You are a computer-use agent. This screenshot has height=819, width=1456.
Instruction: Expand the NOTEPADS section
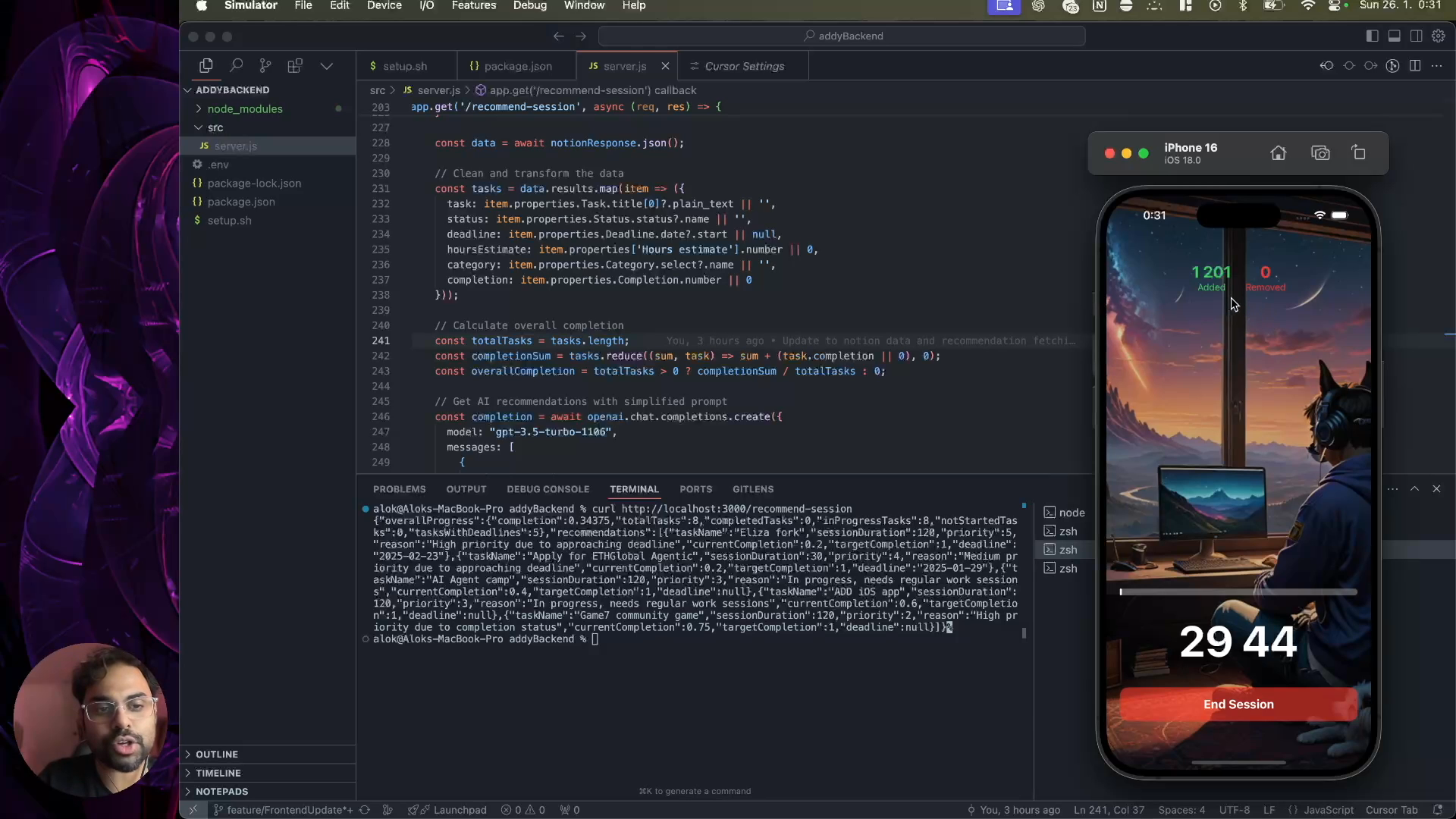[221, 791]
